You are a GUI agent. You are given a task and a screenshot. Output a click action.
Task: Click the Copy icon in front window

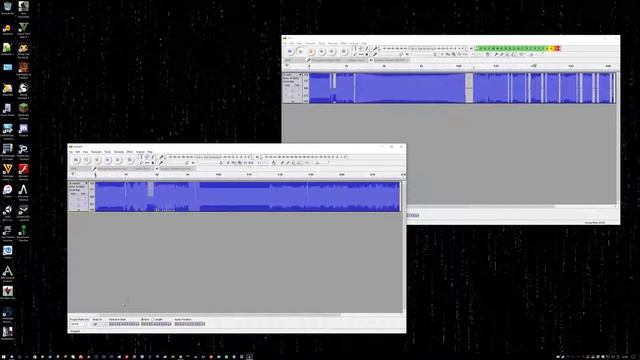[233, 163]
